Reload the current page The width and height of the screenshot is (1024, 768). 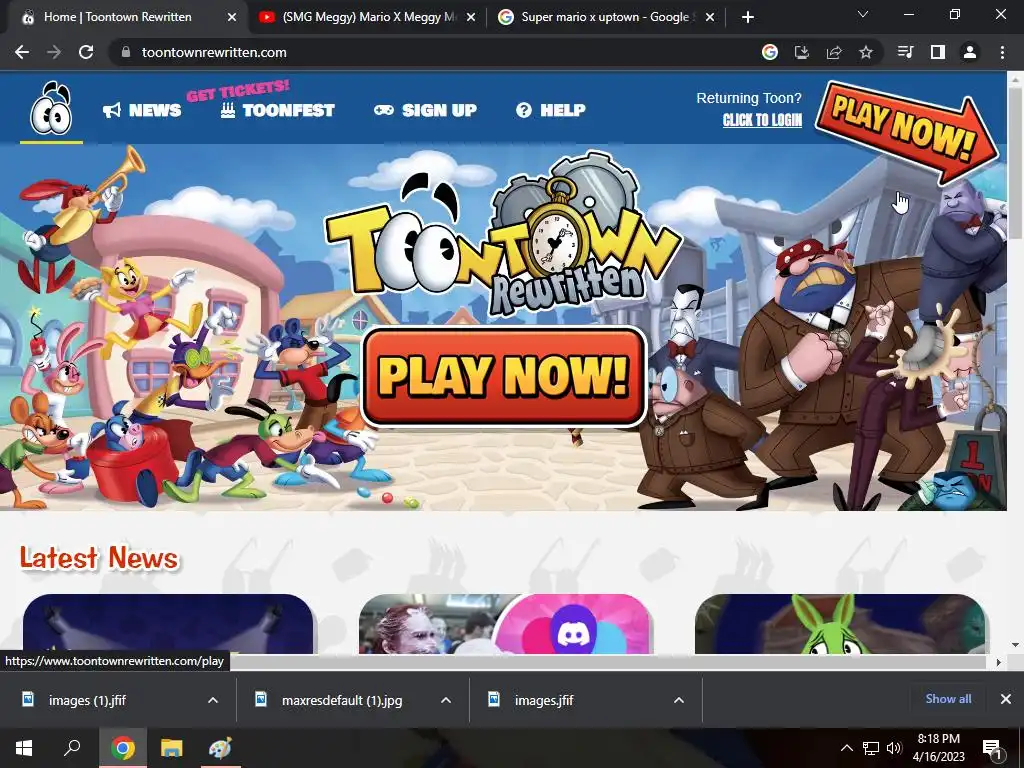86,52
